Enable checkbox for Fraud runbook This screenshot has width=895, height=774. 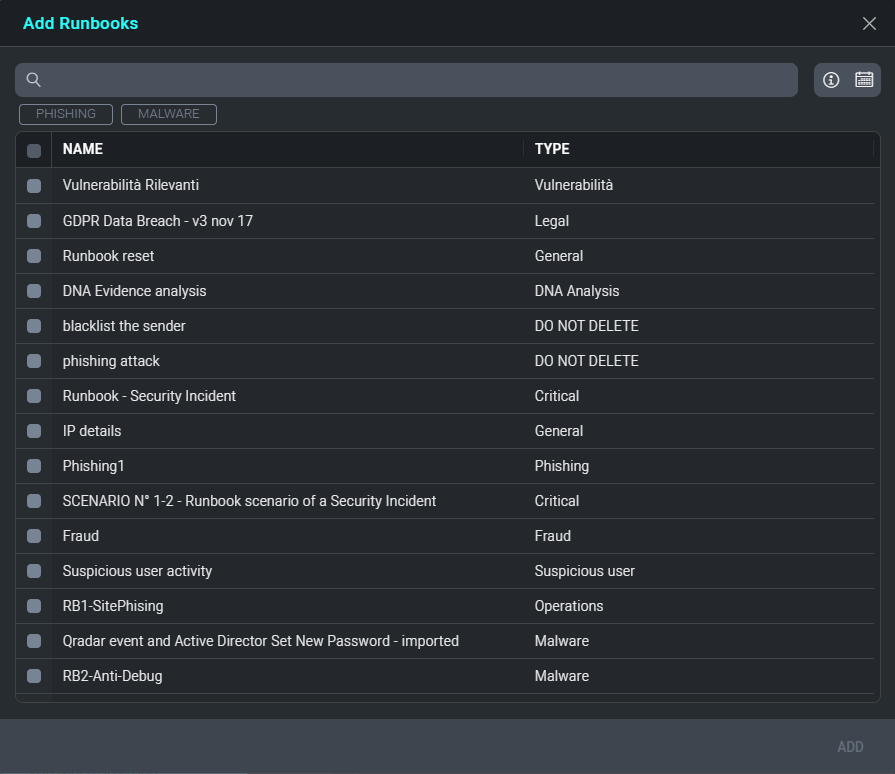[34, 536]
